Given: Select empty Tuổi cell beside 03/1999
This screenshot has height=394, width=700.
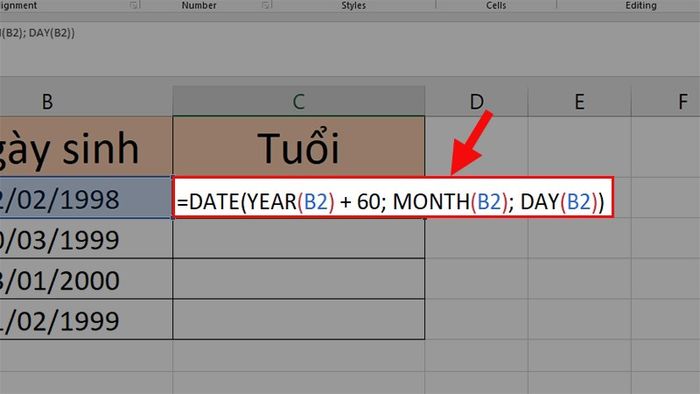Looking at the screenshot, I should [299, 238].
